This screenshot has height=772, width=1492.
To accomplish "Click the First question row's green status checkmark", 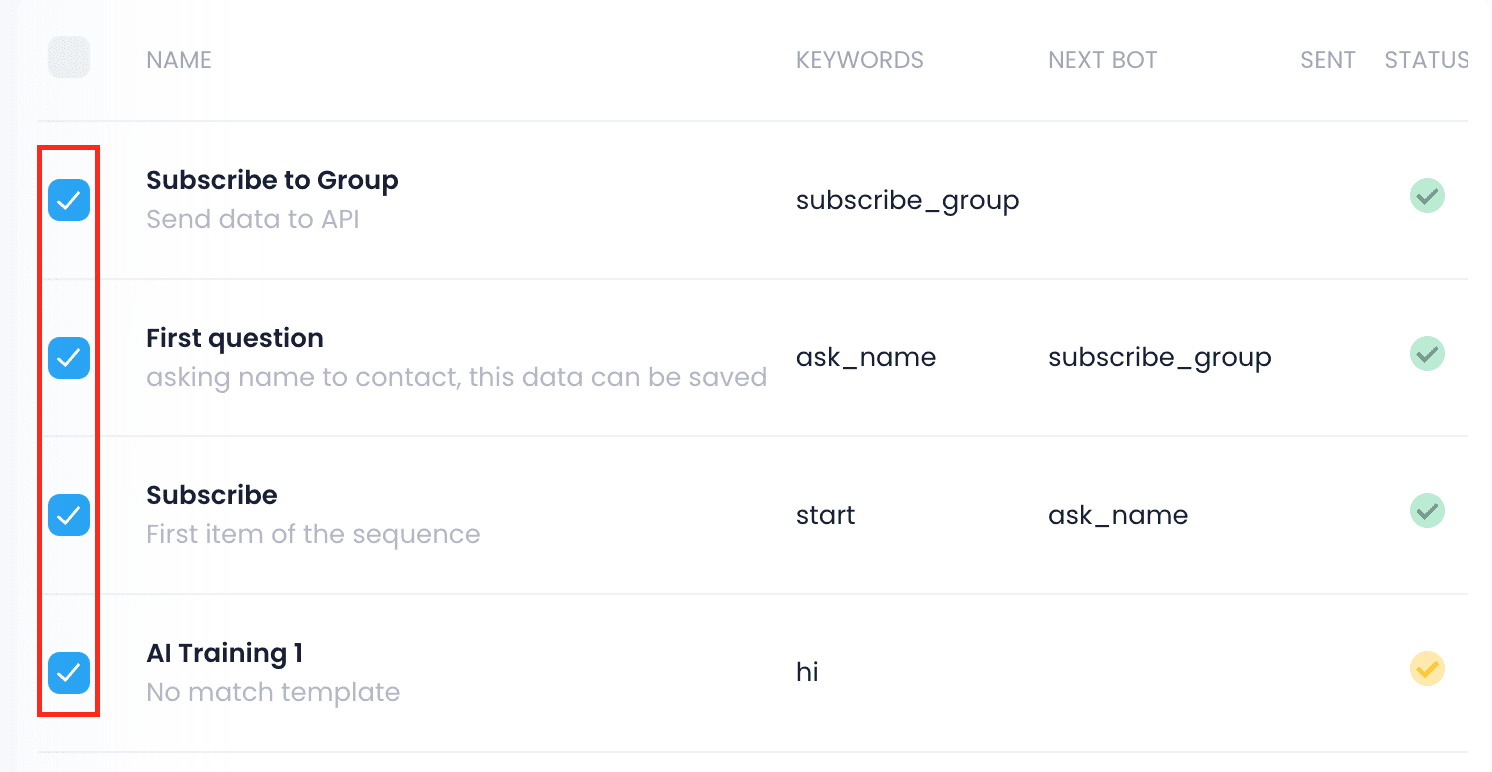I will pyautogui.click(x=1427, y=353).
